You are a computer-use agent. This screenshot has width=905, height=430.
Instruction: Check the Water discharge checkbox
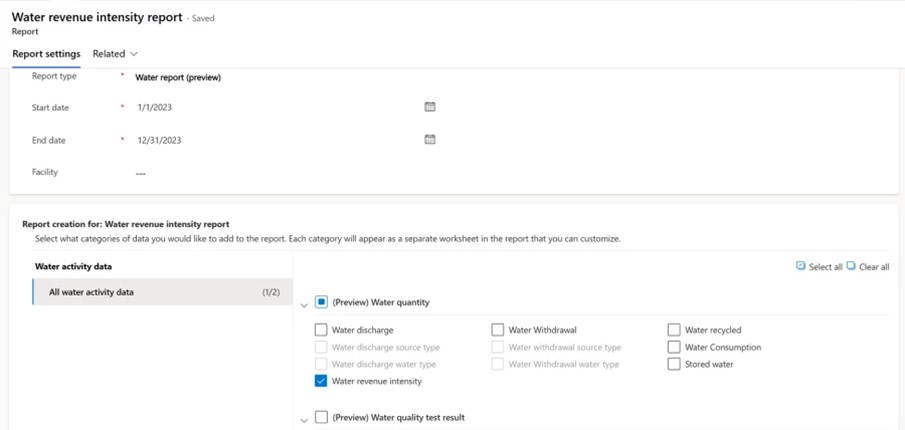click(x=321, y=330)
